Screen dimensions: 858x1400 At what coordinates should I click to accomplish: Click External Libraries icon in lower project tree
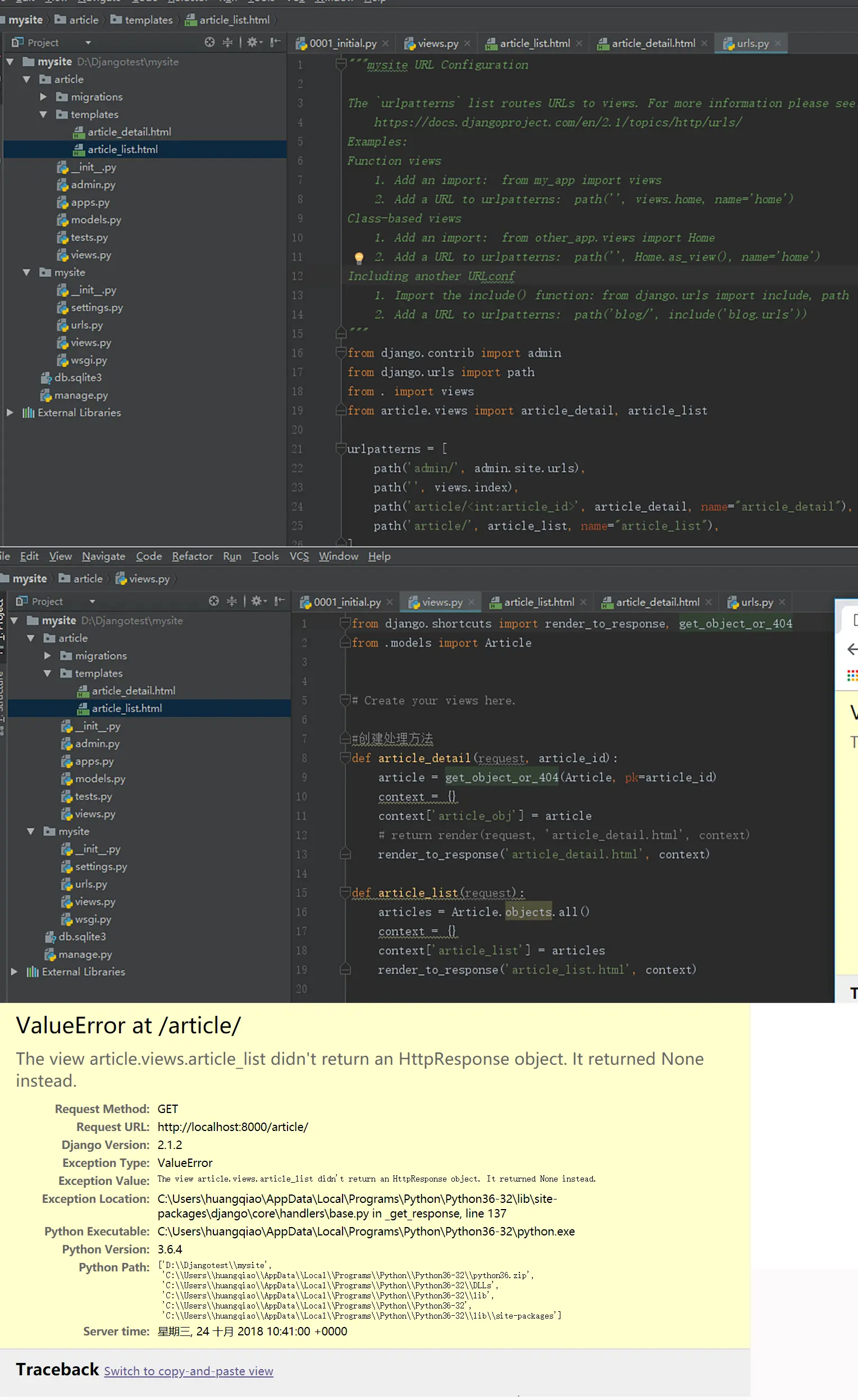point(33,972)
